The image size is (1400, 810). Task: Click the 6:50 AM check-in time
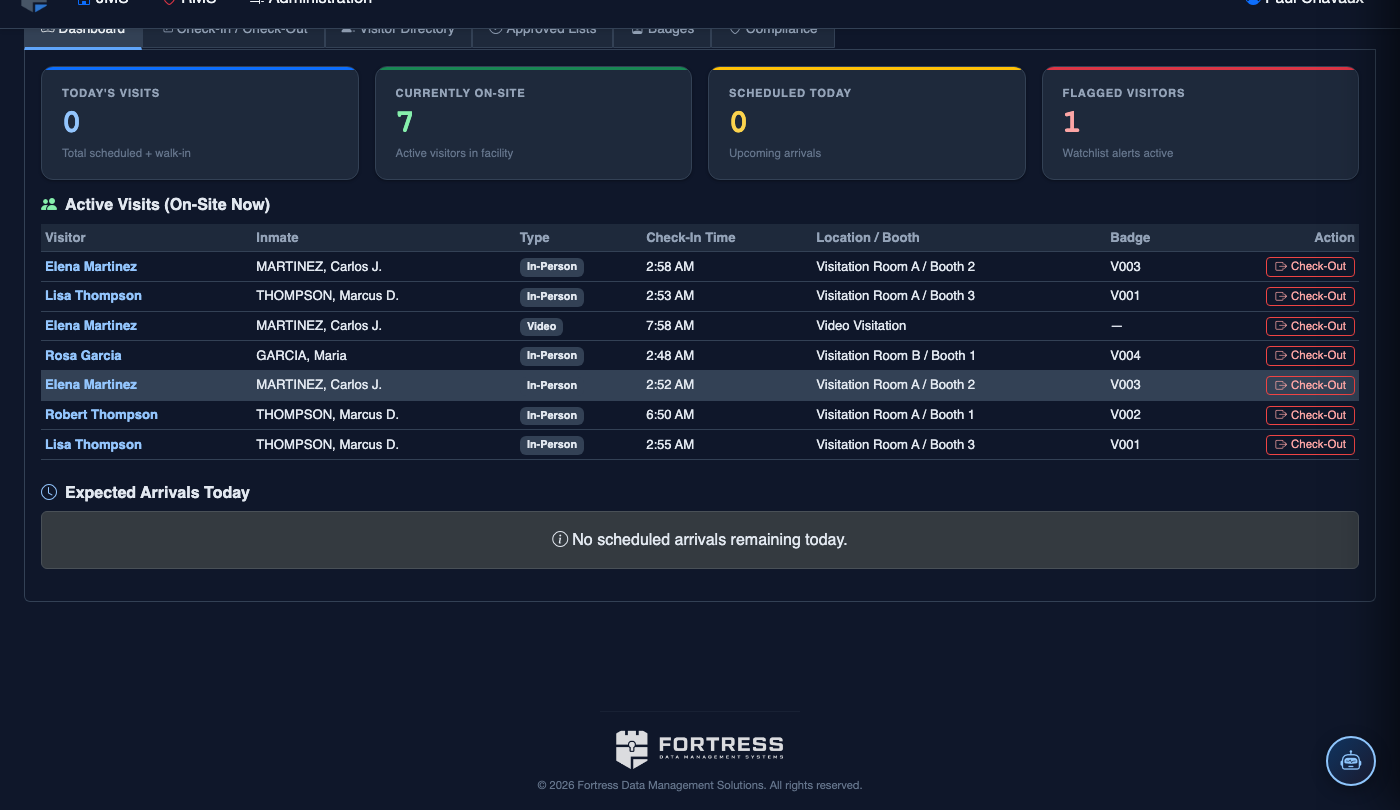point(670,414)
